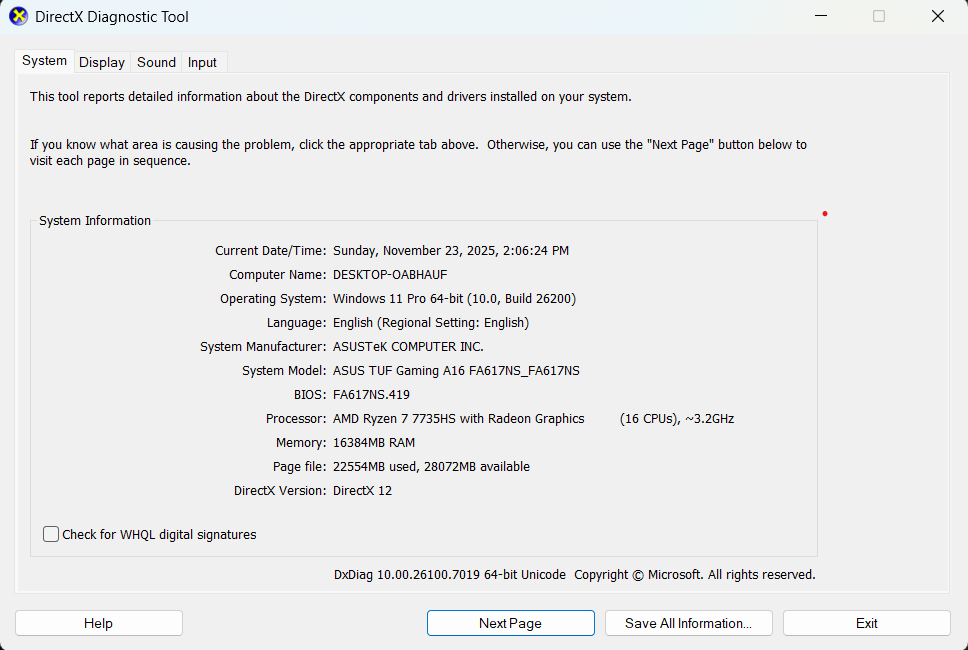Go to the Input tab
The image size is (968, 650).
pyautogui.click(x=202, y=62)
